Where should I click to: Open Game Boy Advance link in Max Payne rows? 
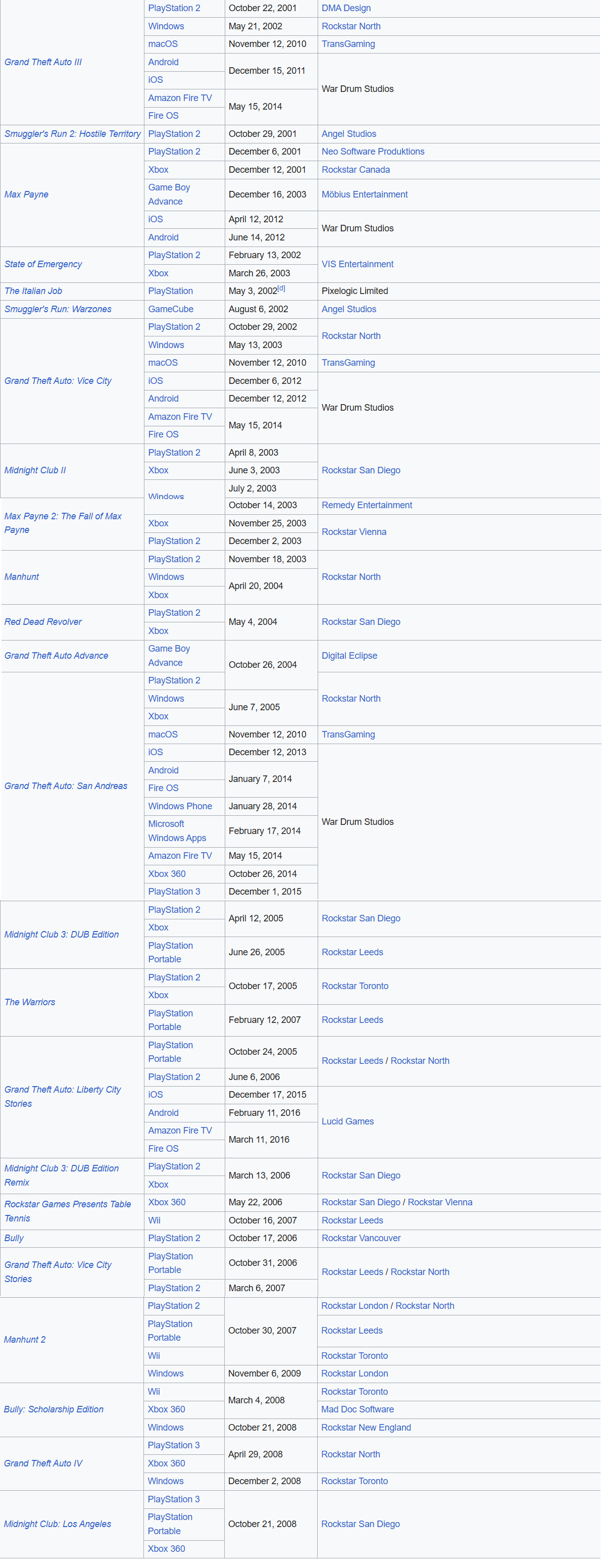pos(169,195)
